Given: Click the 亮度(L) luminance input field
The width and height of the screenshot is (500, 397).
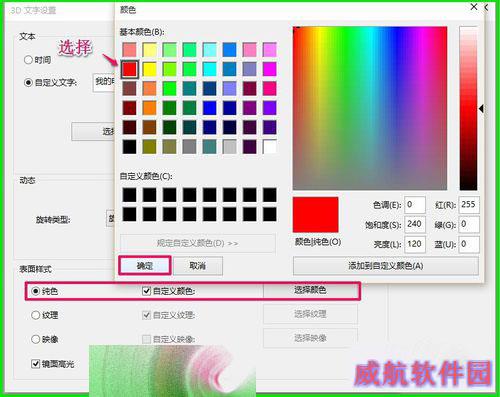Looking at the screenshot, I should (x=415, y=244).
